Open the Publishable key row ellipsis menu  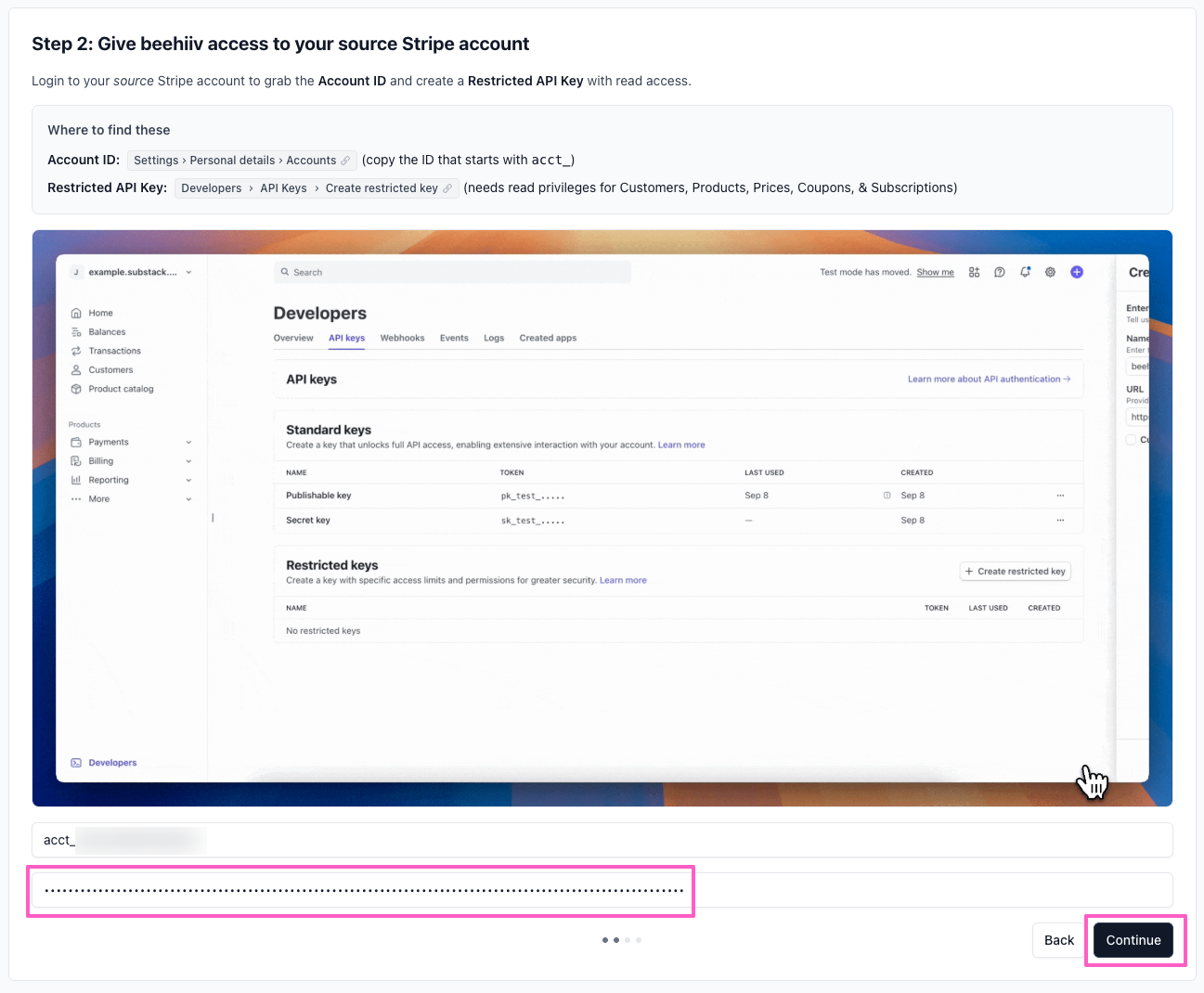[x=1060, y=496]
